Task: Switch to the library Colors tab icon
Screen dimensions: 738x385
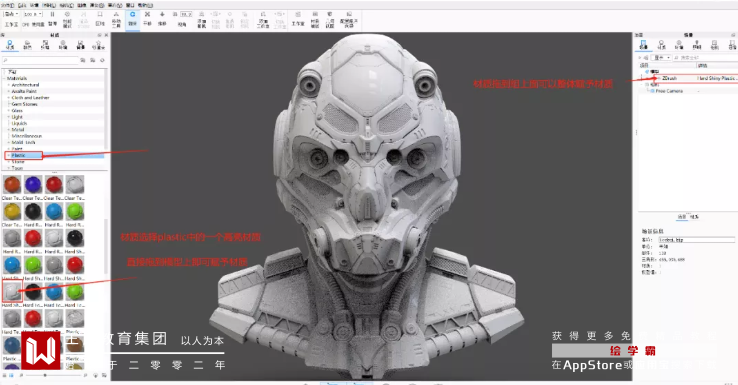Action: coord(27,45)
